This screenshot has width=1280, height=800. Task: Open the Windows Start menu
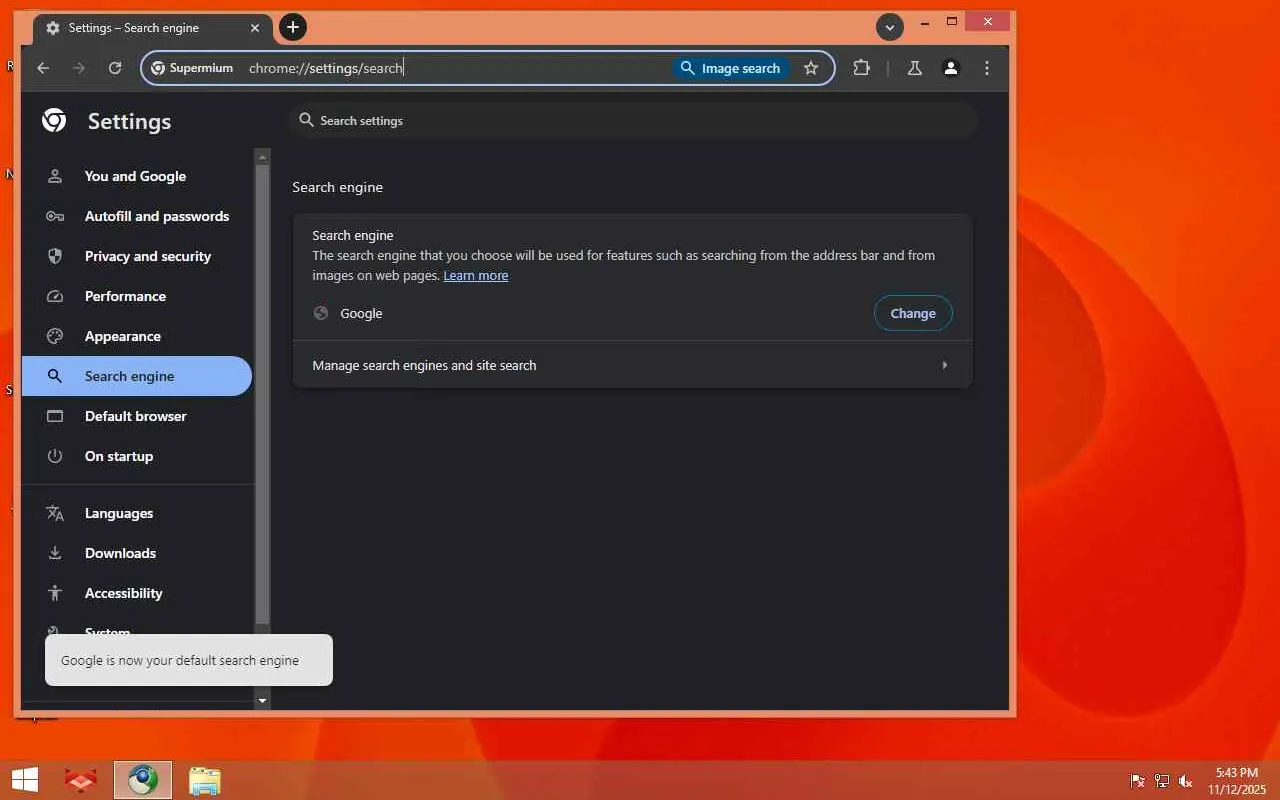coord(25,780)
